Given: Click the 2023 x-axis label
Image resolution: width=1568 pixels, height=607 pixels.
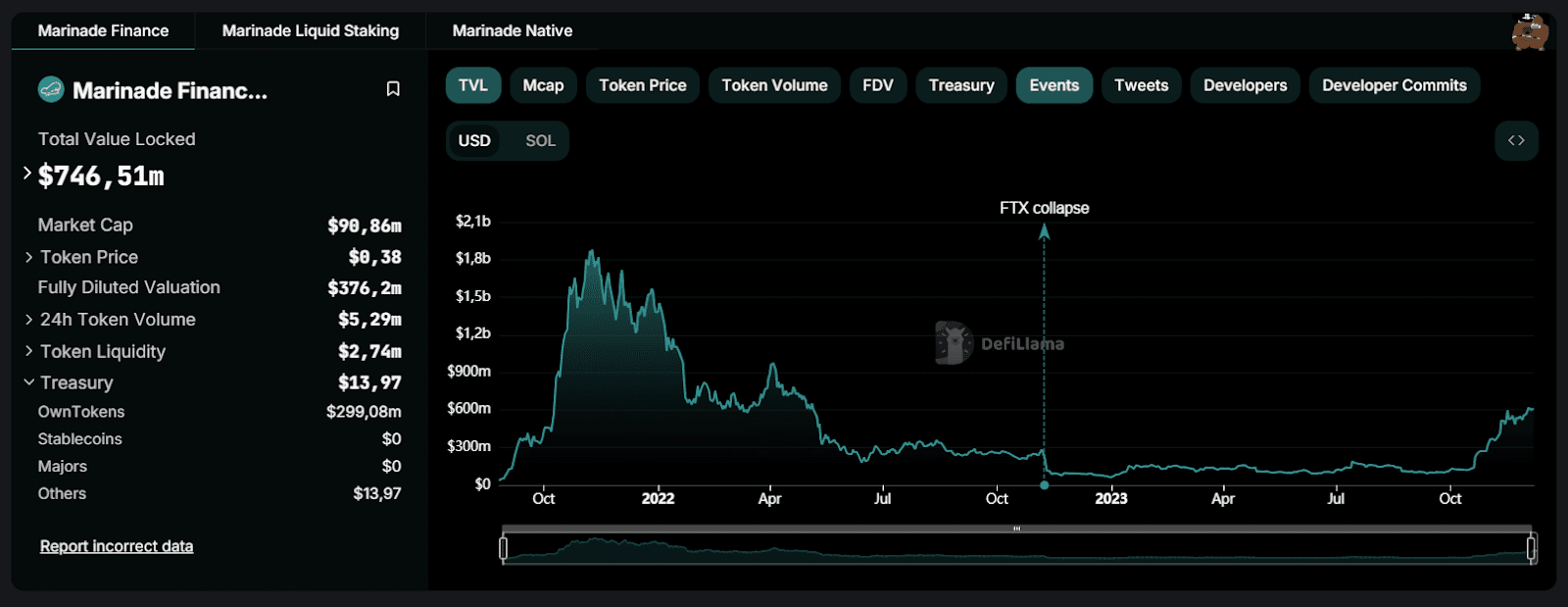Looking at the screenshot, I should point(1111,498).
